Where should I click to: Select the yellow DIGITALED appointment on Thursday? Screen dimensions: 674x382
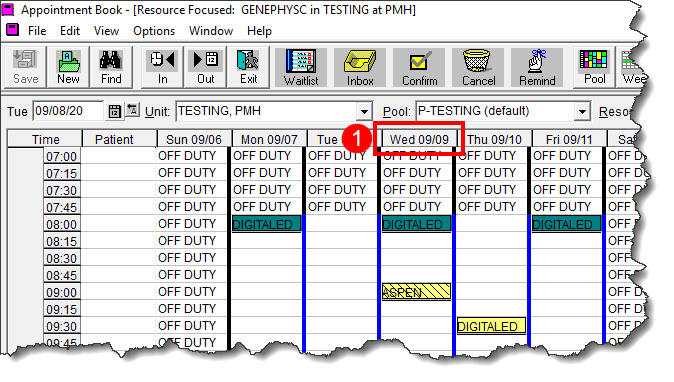pos(491,326)
